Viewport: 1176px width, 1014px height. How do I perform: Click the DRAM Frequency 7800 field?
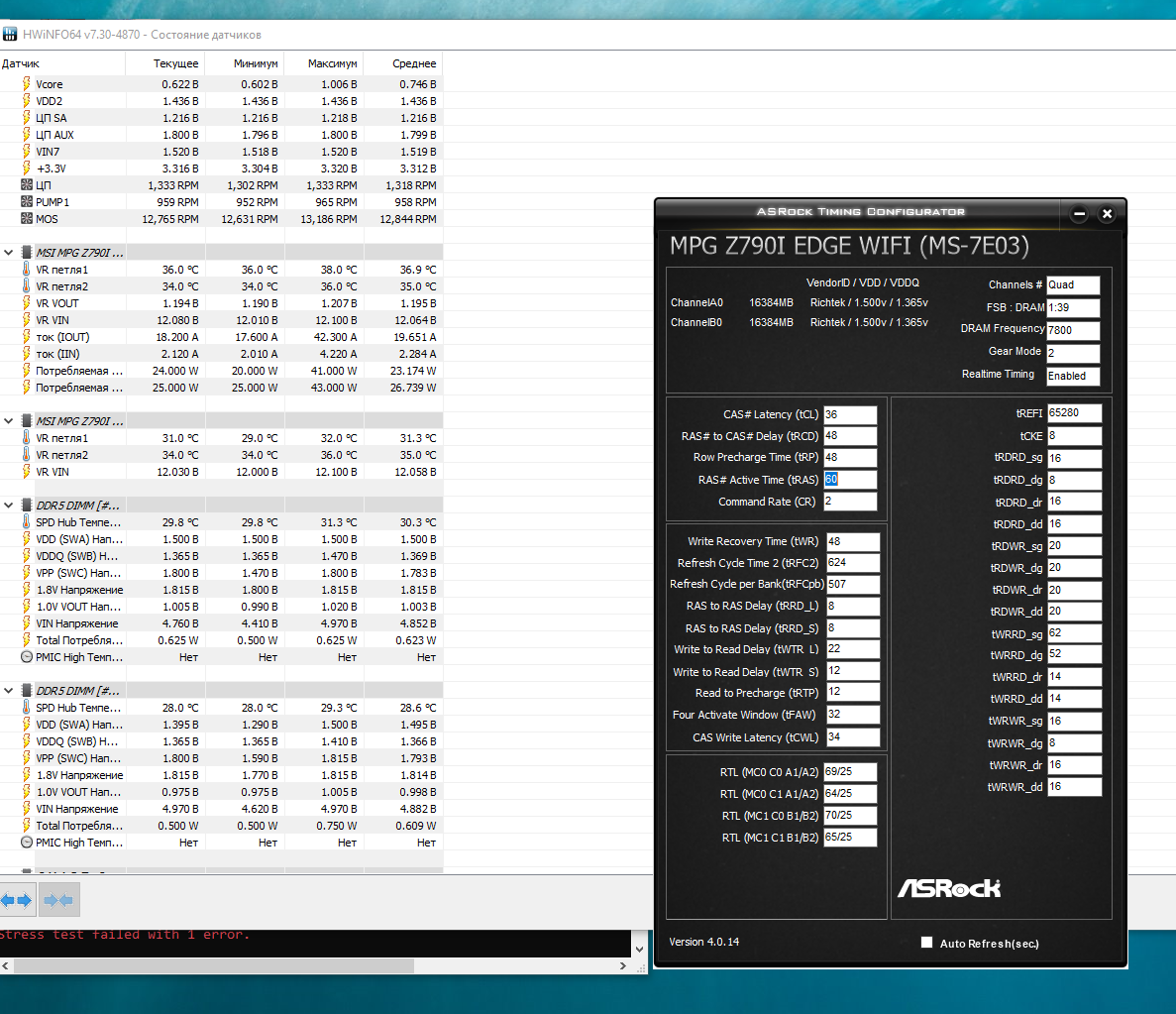point(1073,330)
